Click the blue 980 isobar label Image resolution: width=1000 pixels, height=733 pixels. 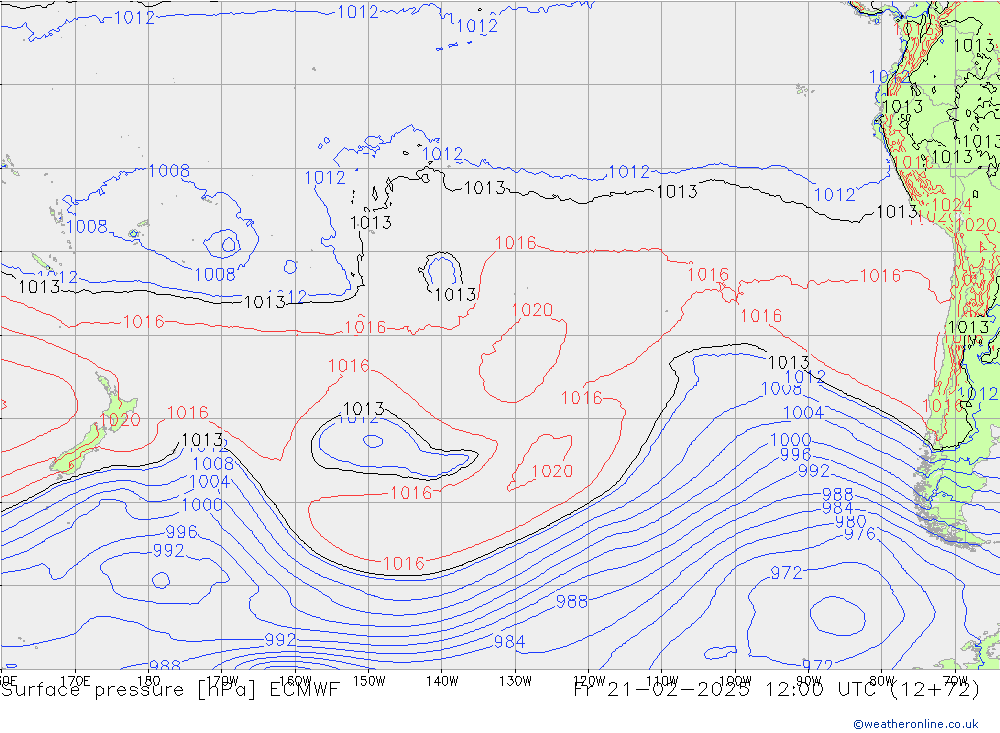coord(851,521)
